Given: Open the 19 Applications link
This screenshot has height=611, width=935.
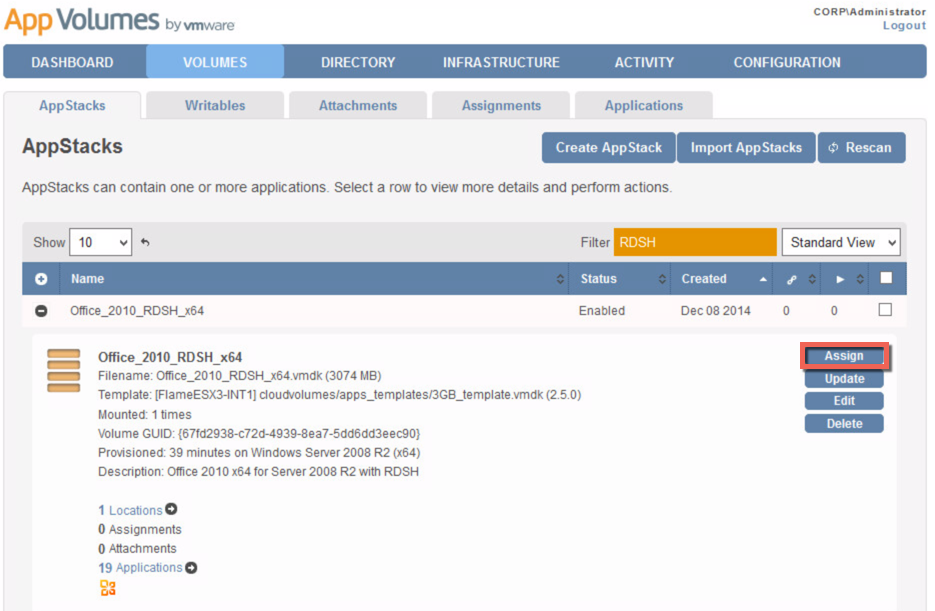Looking at the screenshot, I should pyautogui.click(x=140, y=567).
